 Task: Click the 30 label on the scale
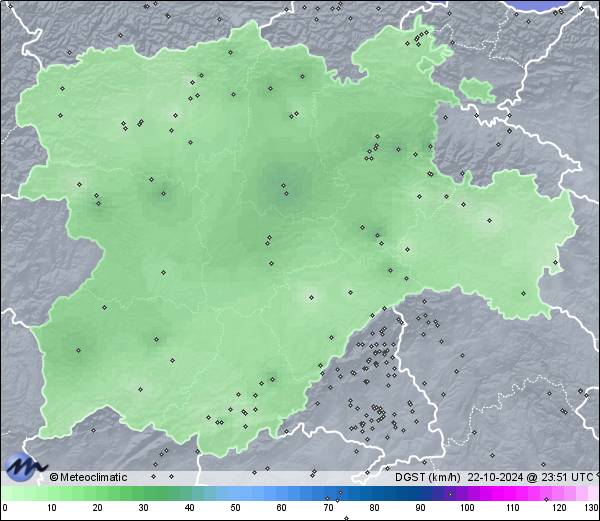[143, 508]
